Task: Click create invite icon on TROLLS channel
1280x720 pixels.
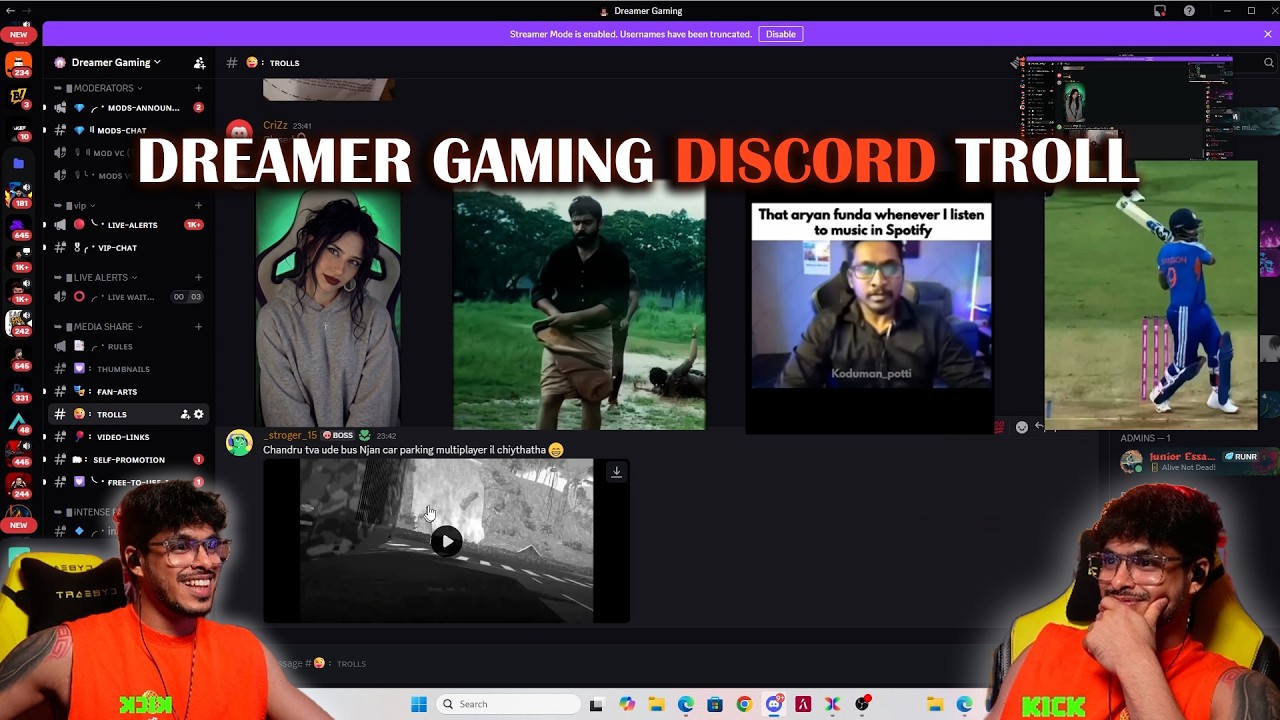Action: 185,414
